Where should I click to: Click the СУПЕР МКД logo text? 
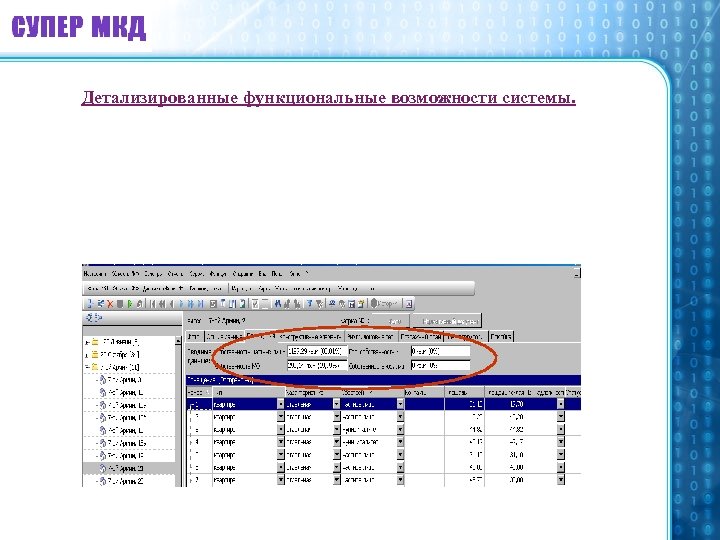tap(78, 28)
